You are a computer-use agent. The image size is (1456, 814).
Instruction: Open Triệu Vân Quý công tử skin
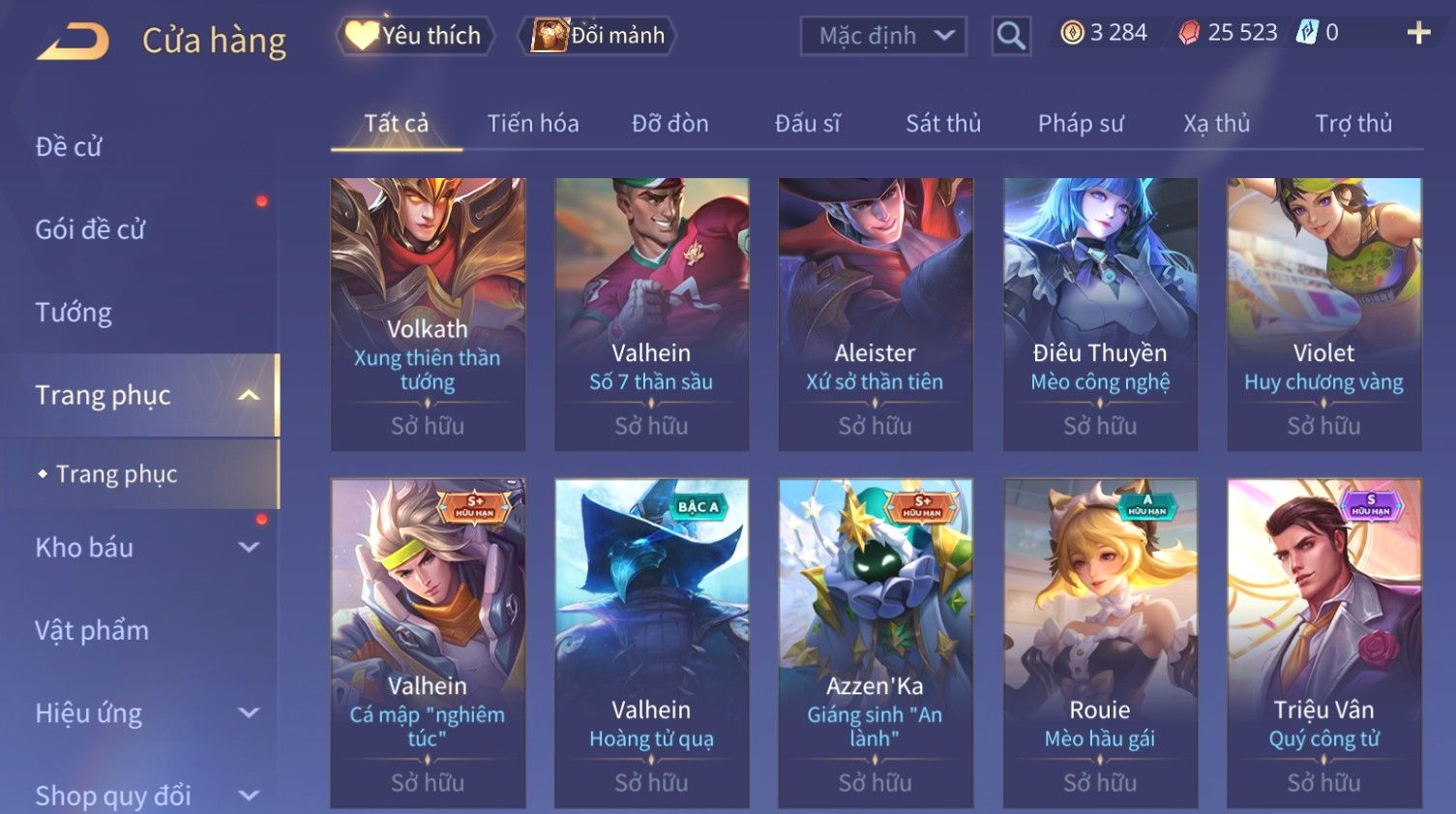click(x=1324, y=643)
